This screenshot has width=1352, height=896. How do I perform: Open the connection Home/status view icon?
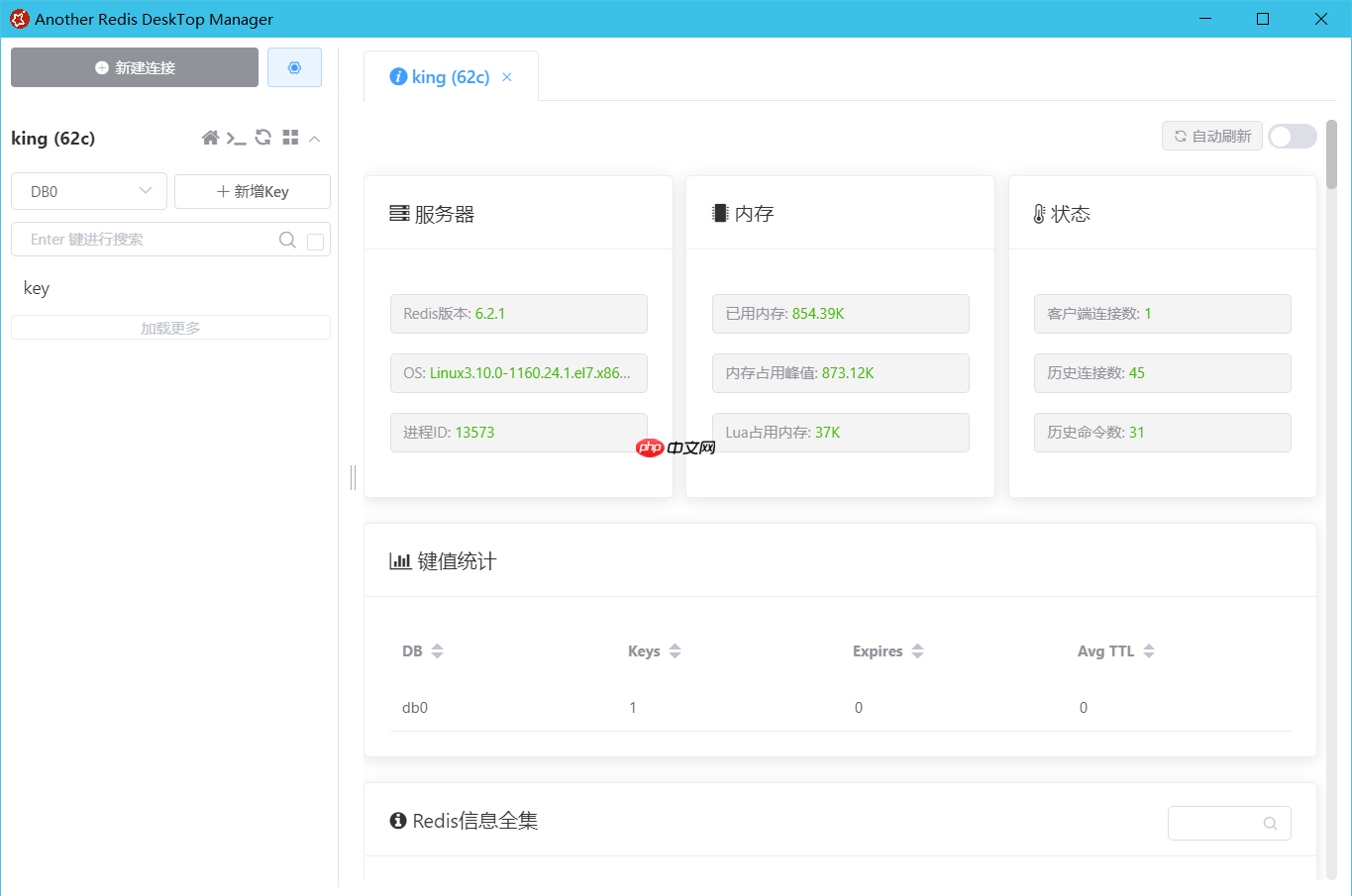click(x=210, y=138)
